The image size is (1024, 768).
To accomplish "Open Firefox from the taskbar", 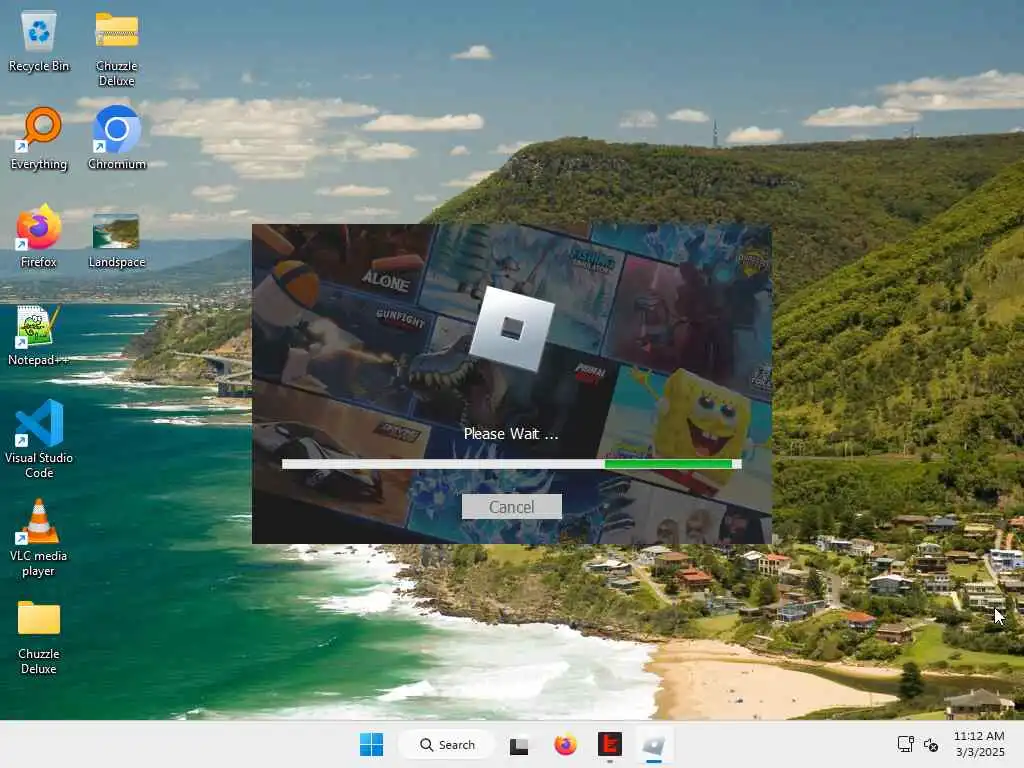I will [566, 744].
